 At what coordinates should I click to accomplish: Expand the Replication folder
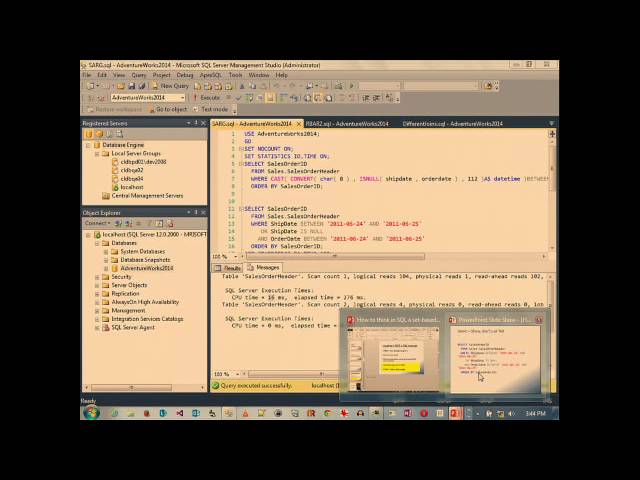(x=97, y=294)
